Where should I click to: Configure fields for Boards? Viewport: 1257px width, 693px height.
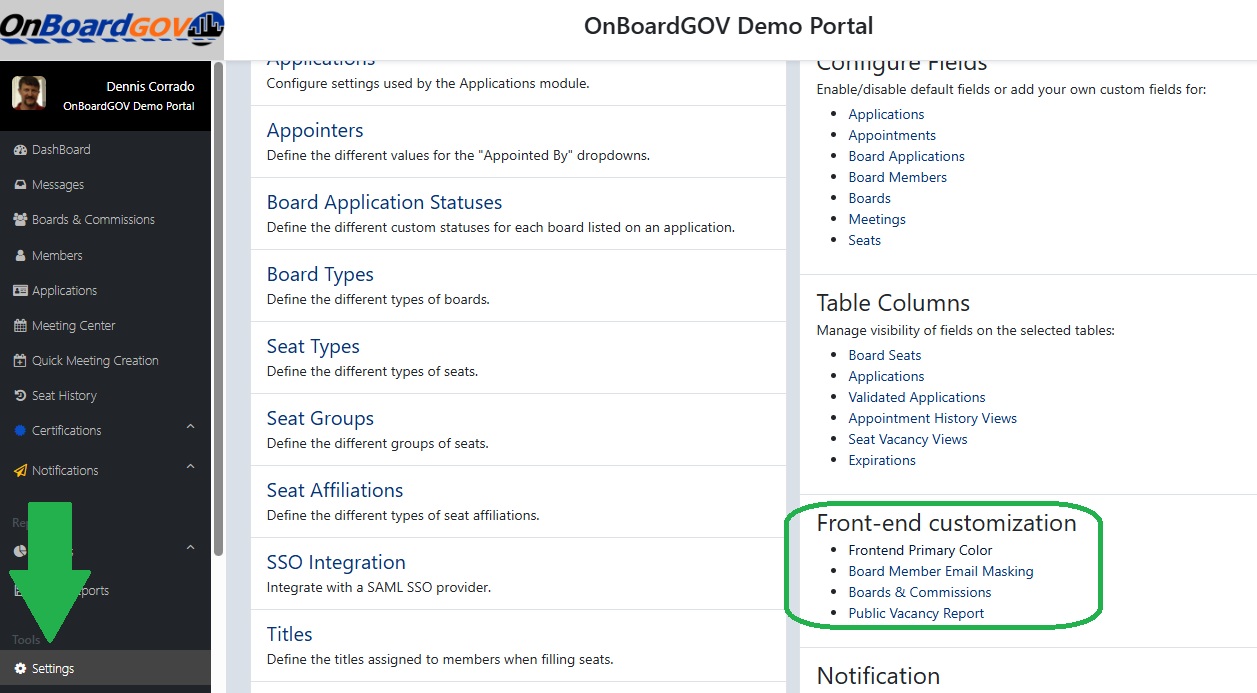pos(870,198)
